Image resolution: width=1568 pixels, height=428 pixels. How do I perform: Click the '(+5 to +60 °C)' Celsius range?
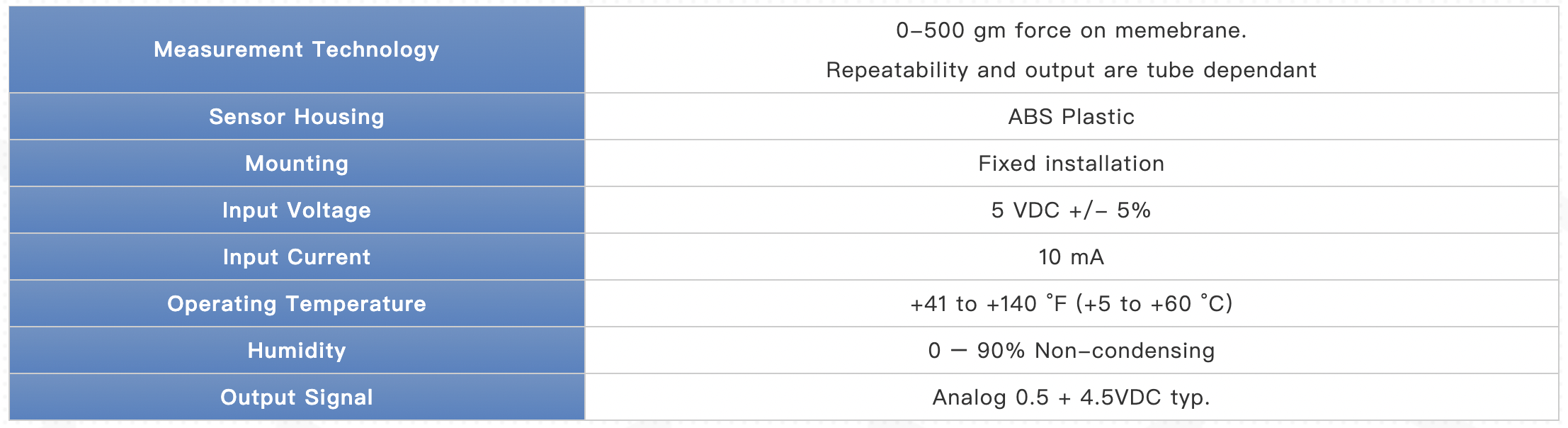1154,304
